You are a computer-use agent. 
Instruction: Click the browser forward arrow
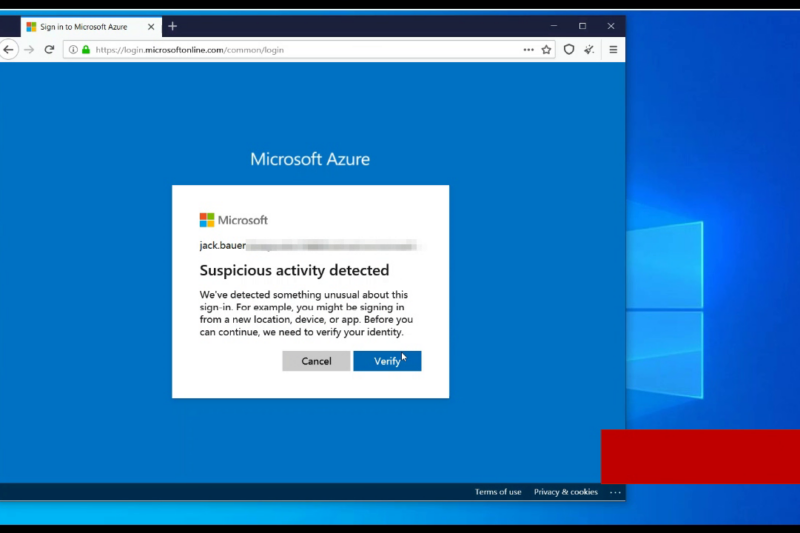click(29, 49)
